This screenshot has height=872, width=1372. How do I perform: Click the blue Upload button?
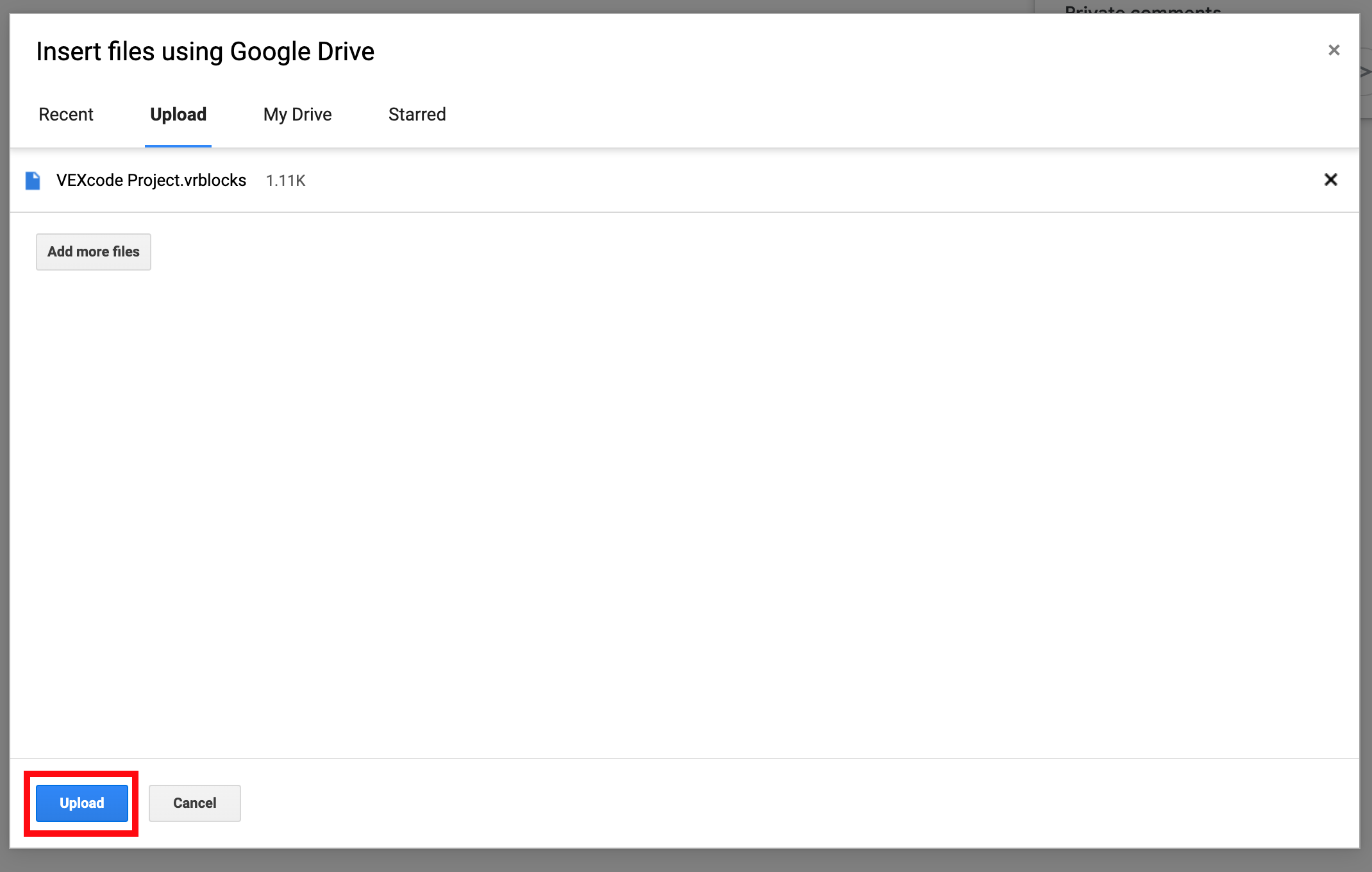pyautogui.click(x=82, y=803)
